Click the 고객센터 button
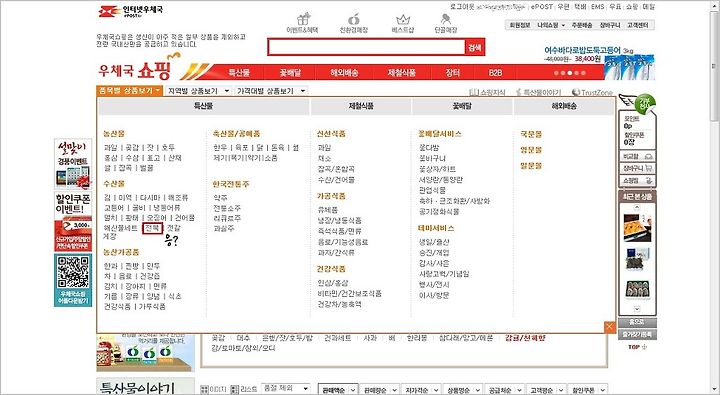This screenshot has height=395, width=720. coord(637,25)
